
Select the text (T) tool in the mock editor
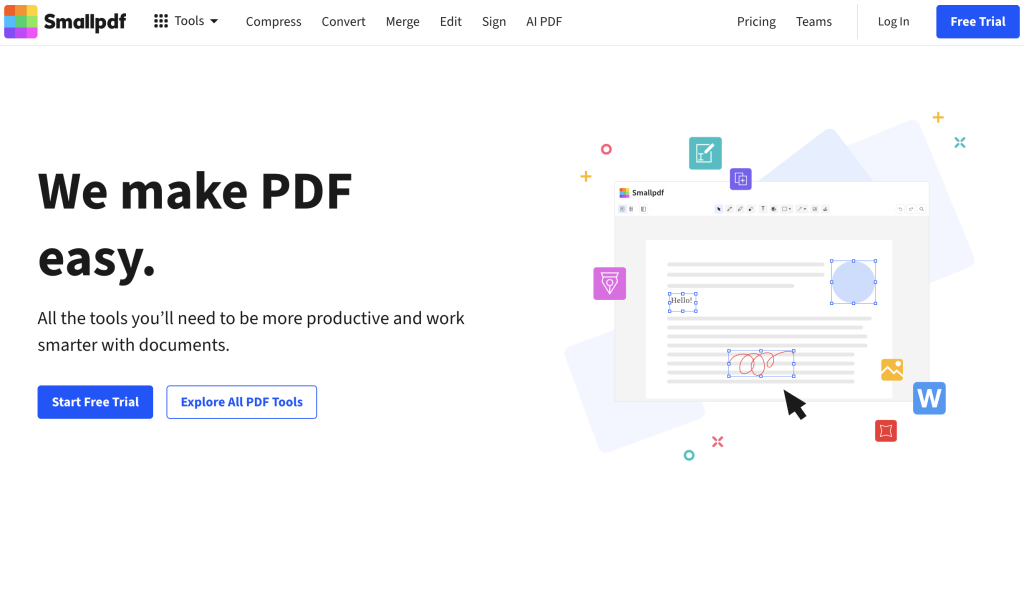click(x=763, y=209)
